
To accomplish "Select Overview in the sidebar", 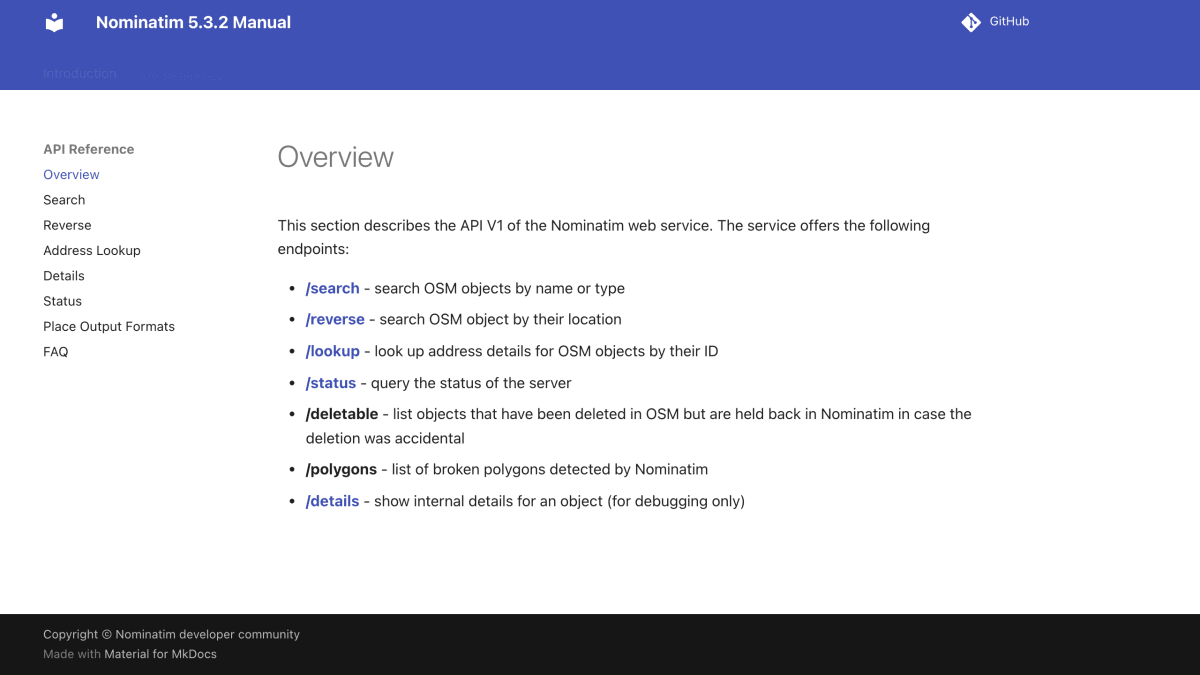I will 71,175.
